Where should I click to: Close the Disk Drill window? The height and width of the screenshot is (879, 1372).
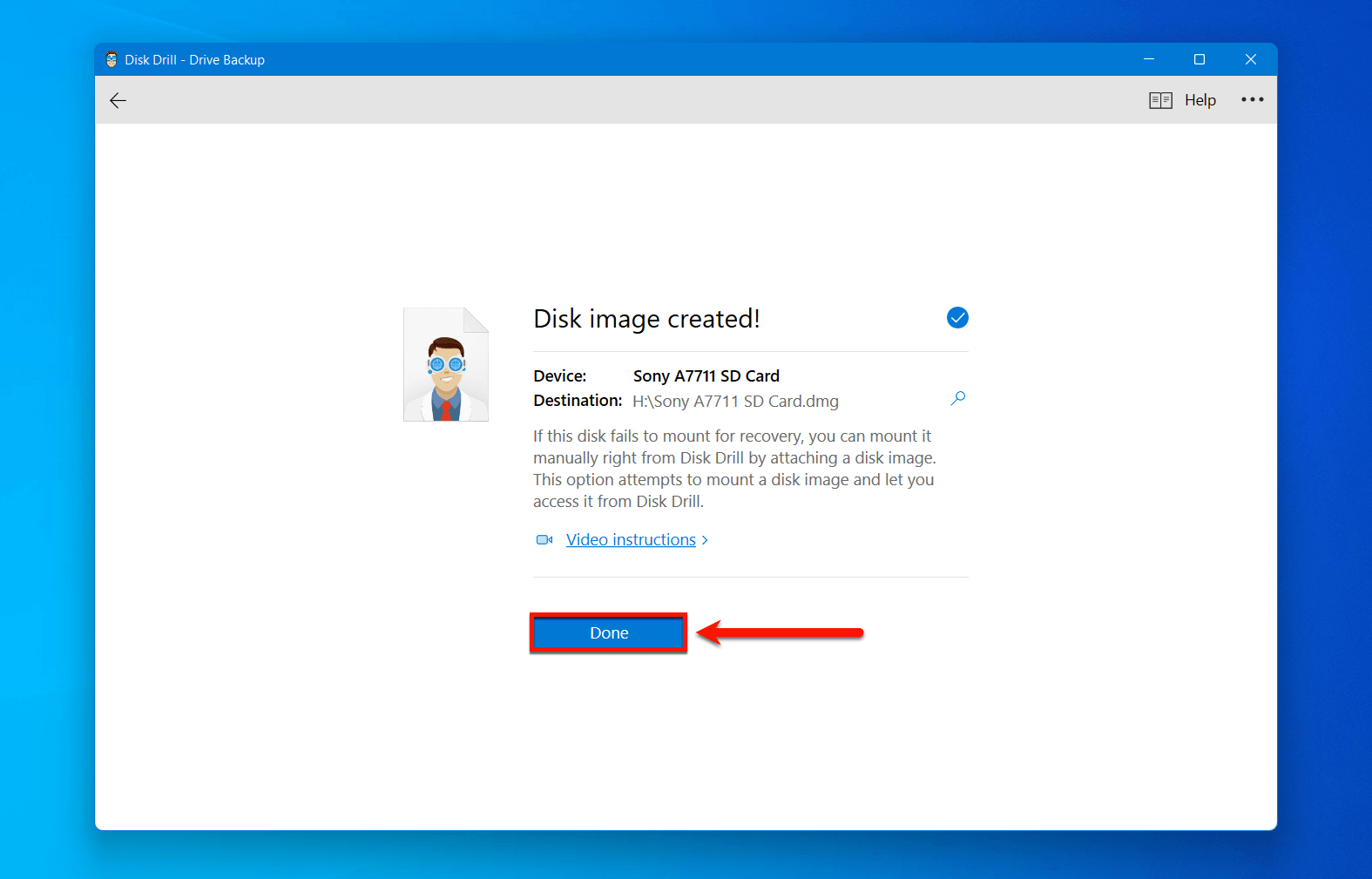coord(1251,59)
